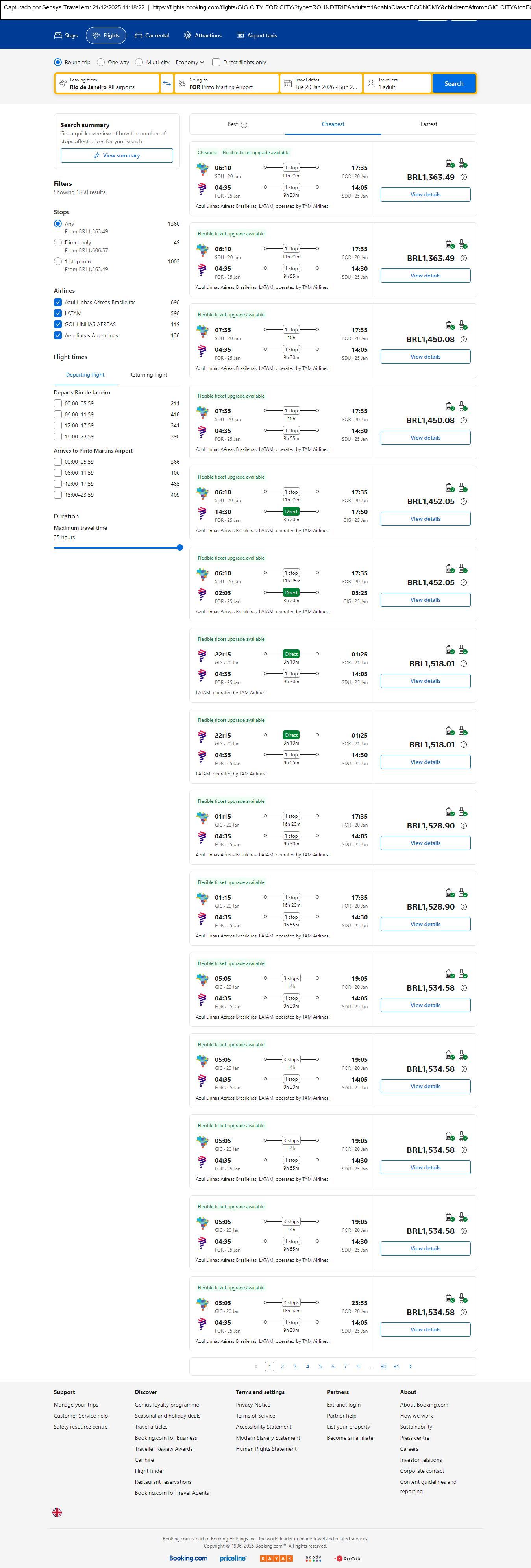The height and width of the screenshot is (1568, 531).
Task: Click the View summary button
Action: pyautogui.click(x=116, y=156)
